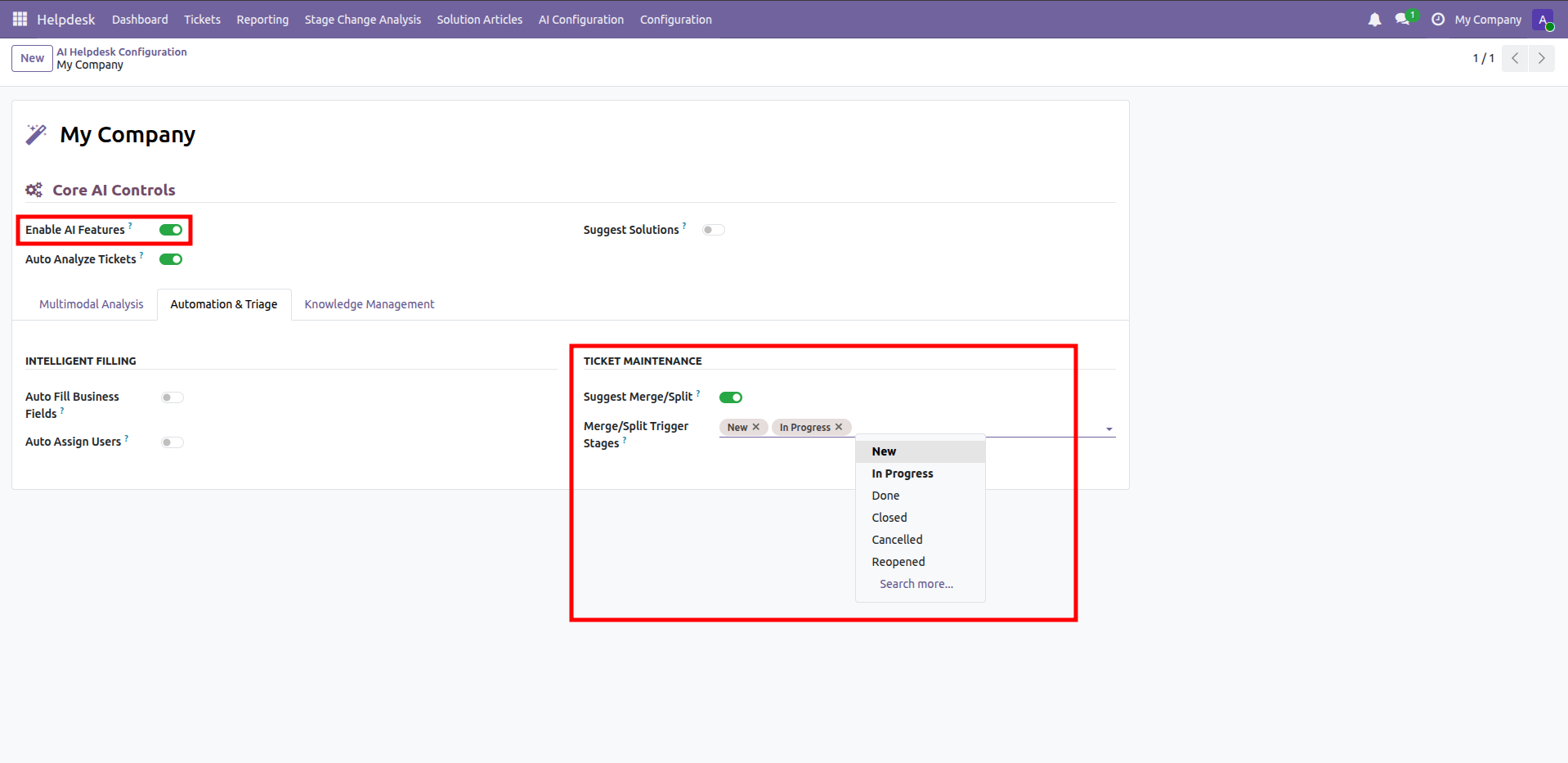This screenshot has height=763, width=1568.
Task: Show help tooltip for Suggest Merge/Split
Action: tap(698, 393)
